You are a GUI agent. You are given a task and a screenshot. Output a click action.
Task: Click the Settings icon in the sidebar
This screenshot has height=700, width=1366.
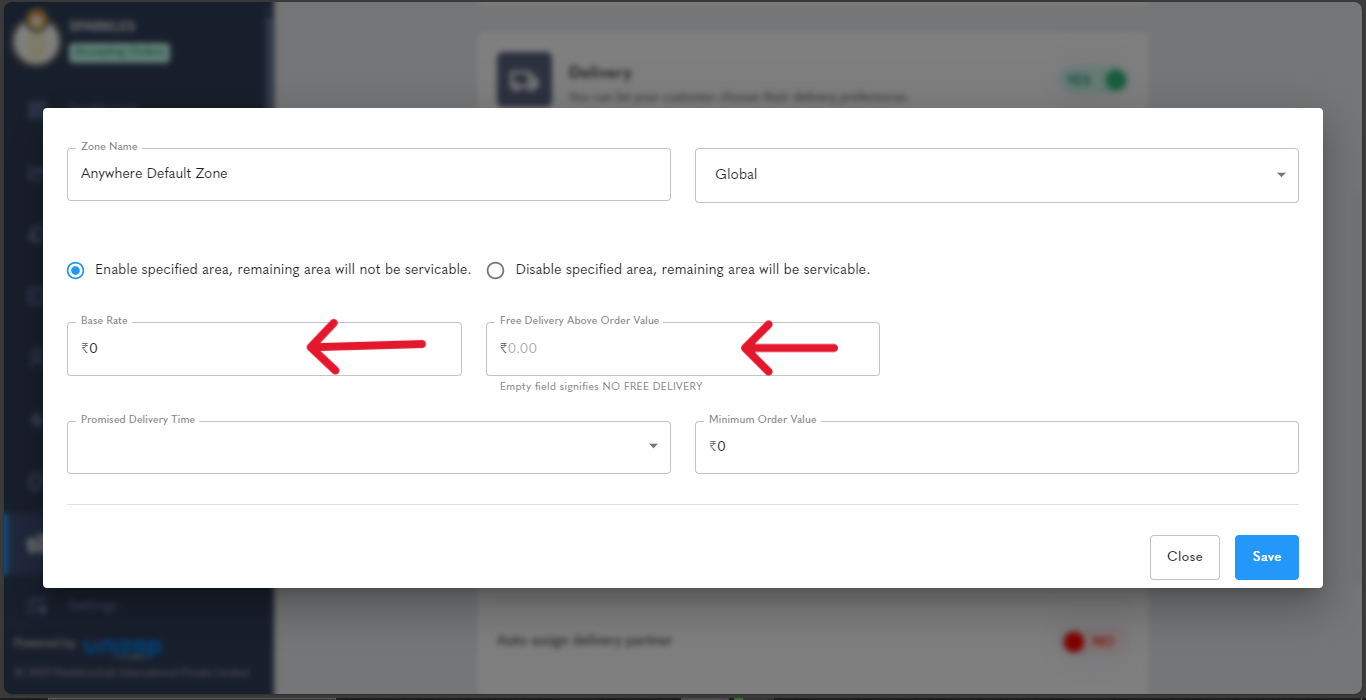click(x=38, y=605)
